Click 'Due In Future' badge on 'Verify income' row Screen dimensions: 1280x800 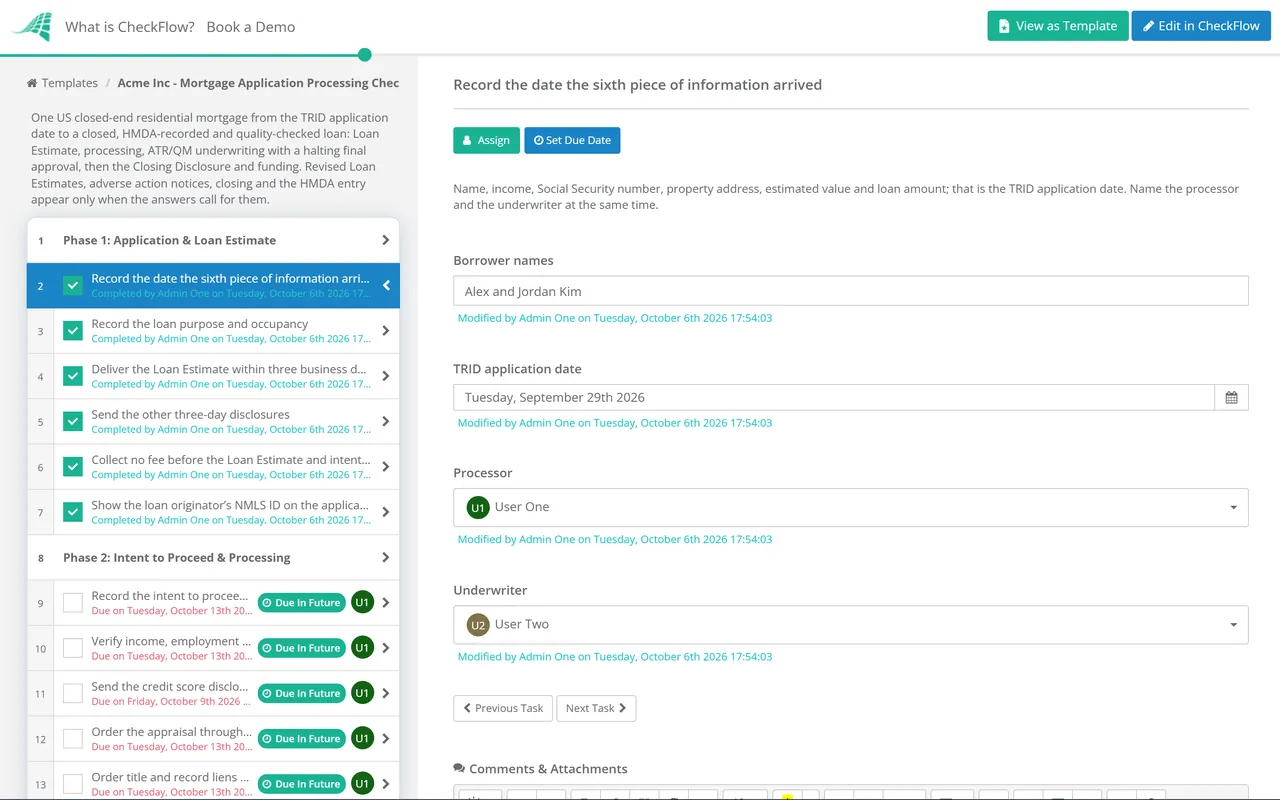(301, 648)
